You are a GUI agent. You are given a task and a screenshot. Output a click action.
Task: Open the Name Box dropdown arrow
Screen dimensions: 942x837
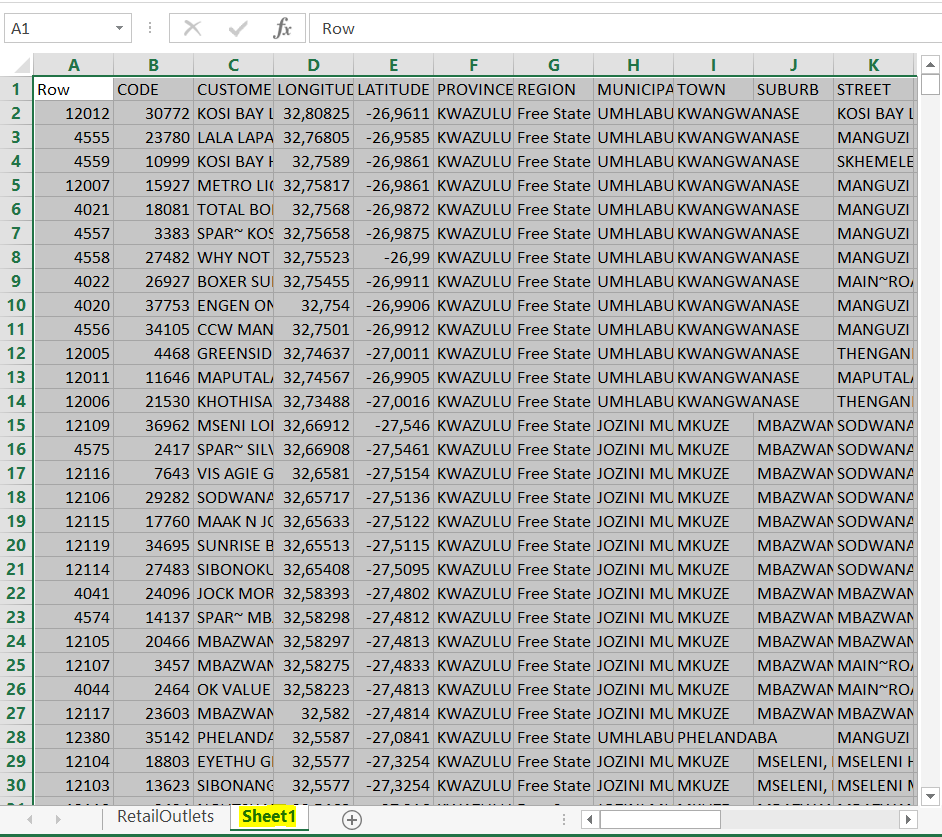(120, 28)
